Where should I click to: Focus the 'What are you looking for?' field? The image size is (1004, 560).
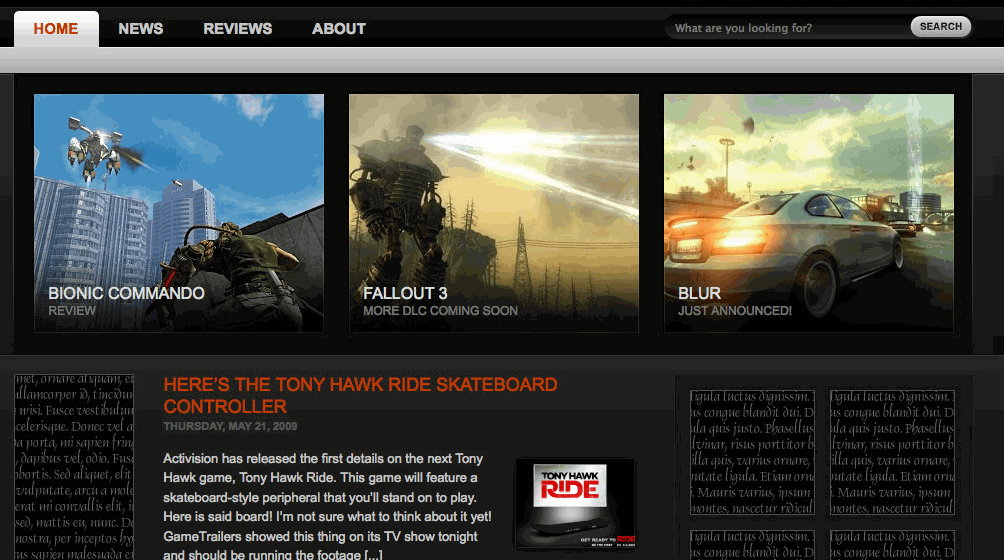[x=788, y=28]
